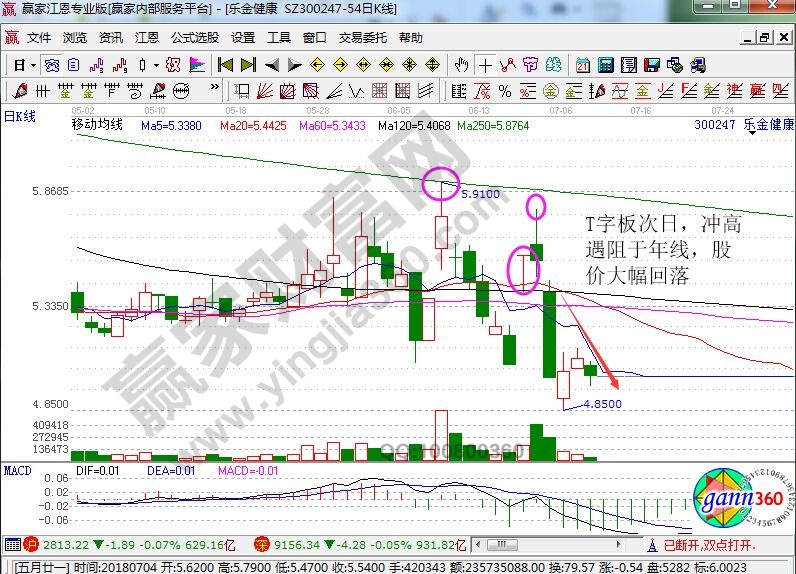
Task: Open the 公式选股 menu
Action: coord(194,38)
